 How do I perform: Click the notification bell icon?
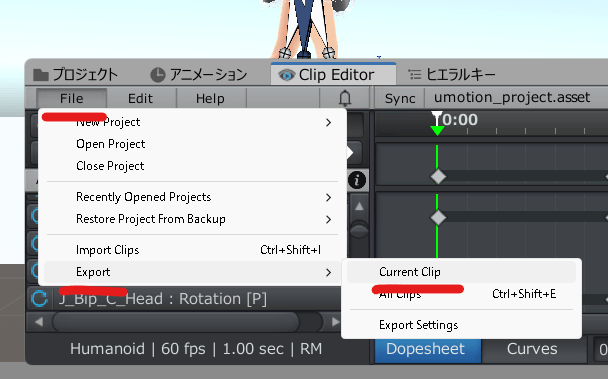[x=345, y=98]
